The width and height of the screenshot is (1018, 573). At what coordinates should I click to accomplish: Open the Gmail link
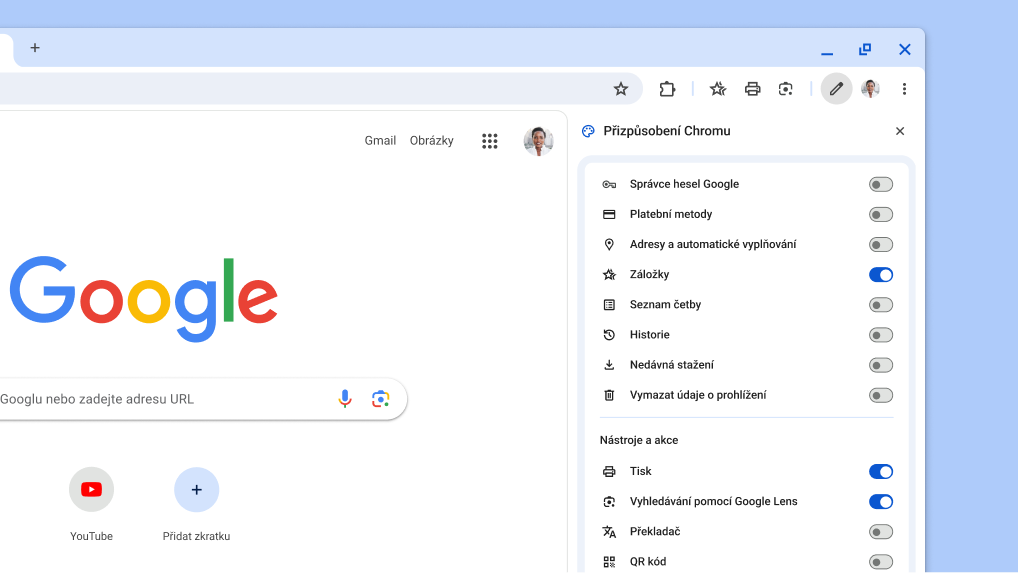click(380, 141)
